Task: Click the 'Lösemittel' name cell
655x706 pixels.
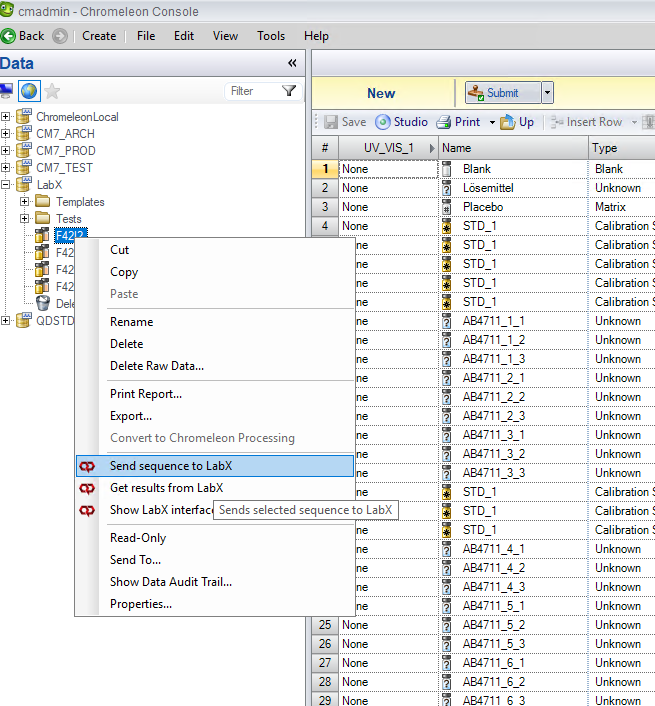Action: [513, 188]
